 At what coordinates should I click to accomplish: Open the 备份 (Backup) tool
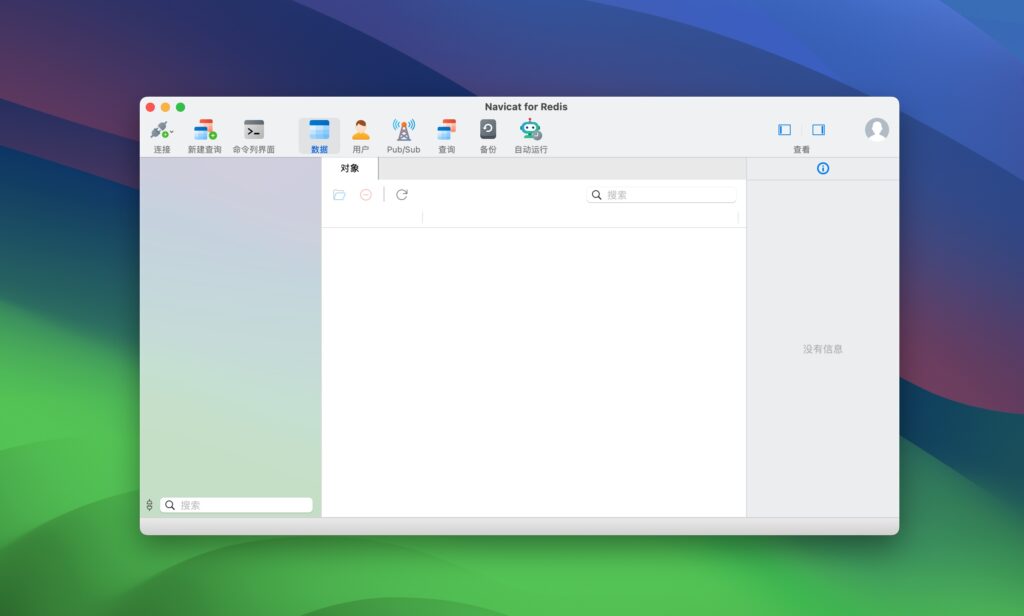(x=486, y=130)
